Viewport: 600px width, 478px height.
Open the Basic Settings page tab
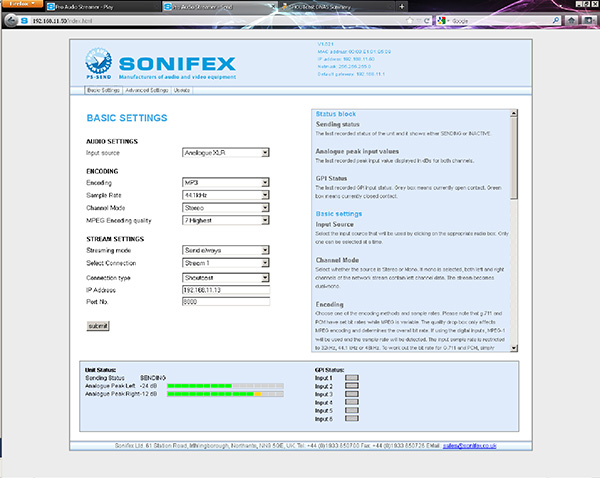pyautogui.click(x=103, y=90)
